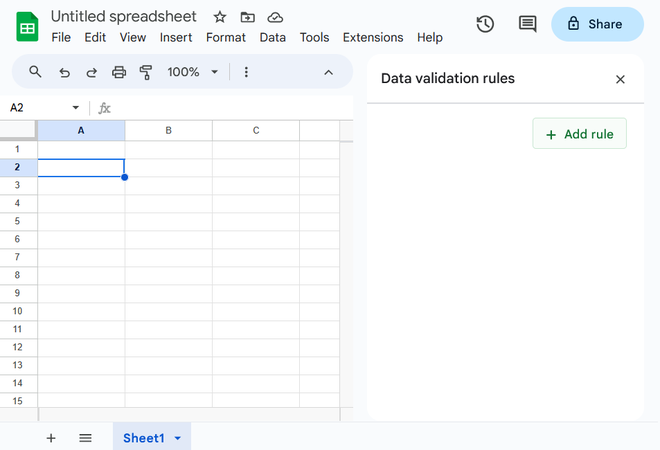Print the spreadsheet
This screenshot has width=660, height=450.
[x=119, y=72]
